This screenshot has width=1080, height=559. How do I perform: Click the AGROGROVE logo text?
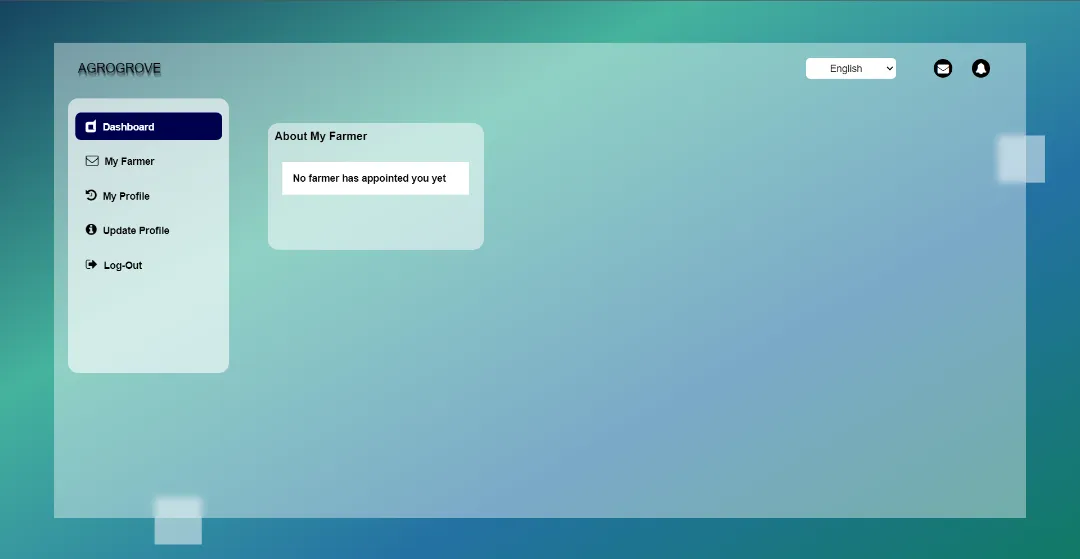click(119, 68)
